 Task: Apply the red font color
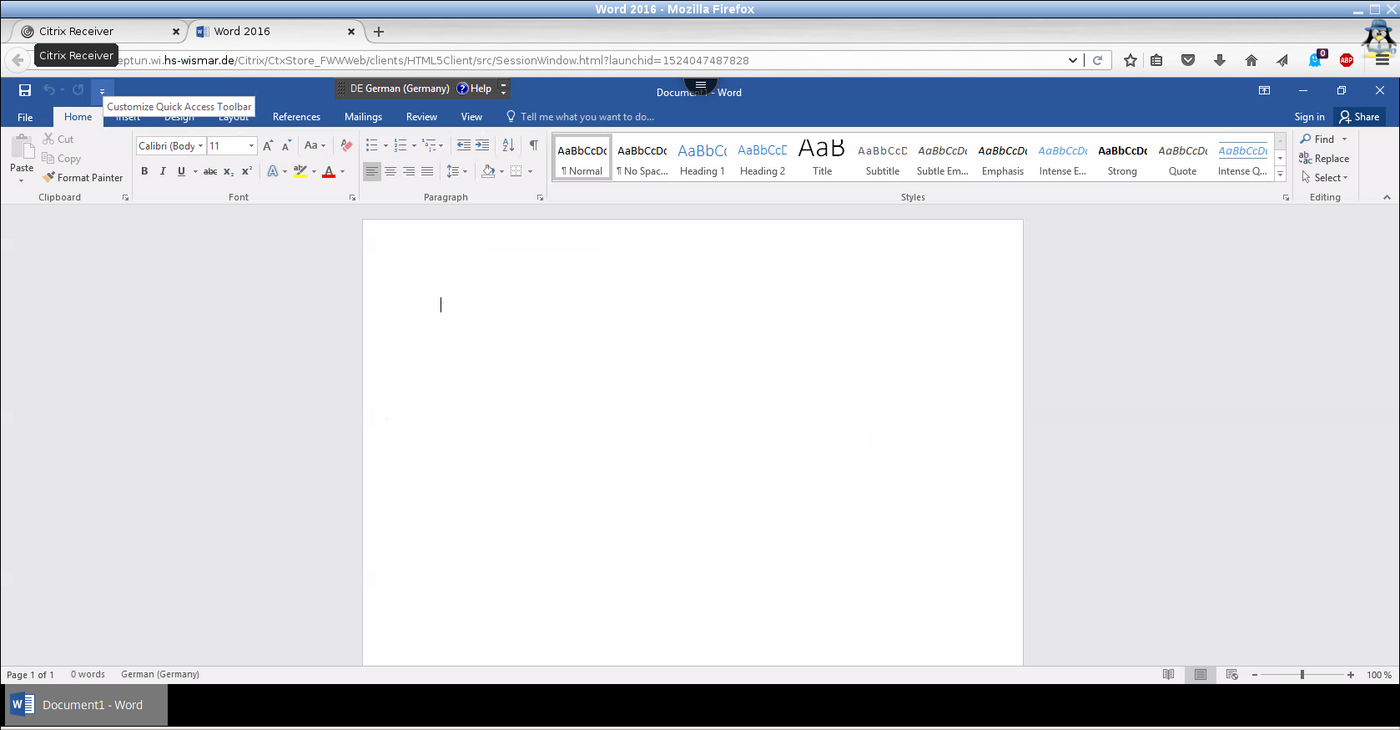click(329, 172)
